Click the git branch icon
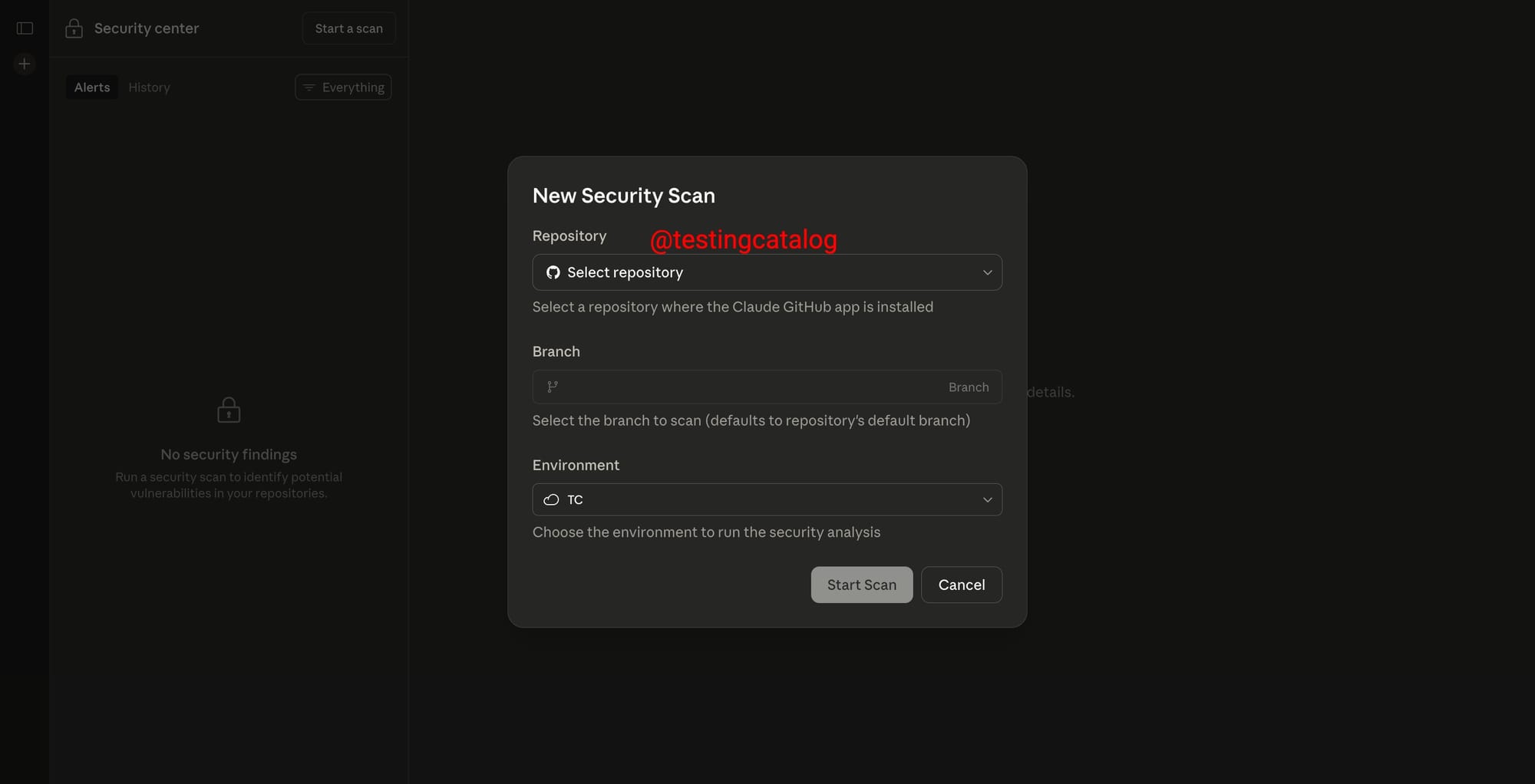1535x784 pixels. click(x=553, y=387)
